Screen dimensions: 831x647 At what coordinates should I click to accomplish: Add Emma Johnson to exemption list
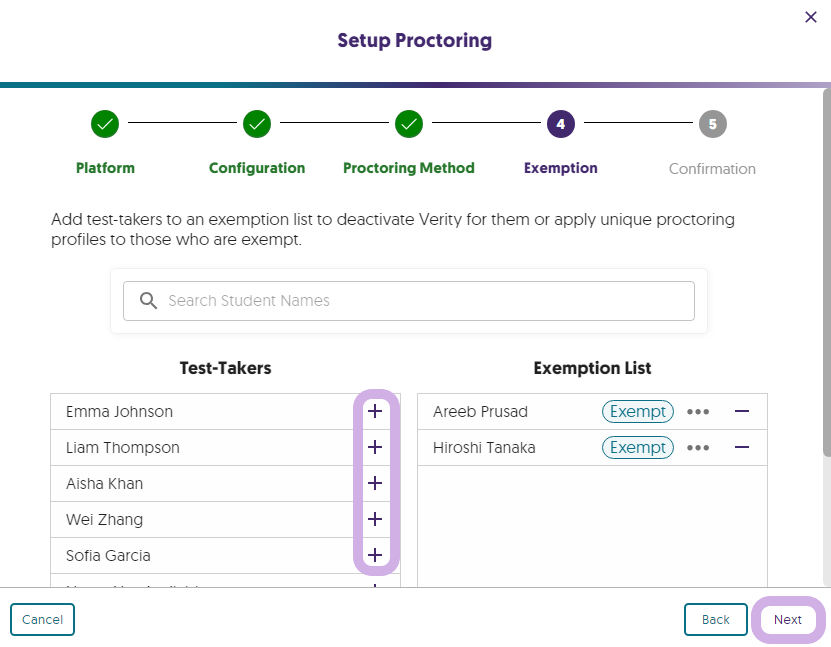pyautogui.click(x=375, y=411)
